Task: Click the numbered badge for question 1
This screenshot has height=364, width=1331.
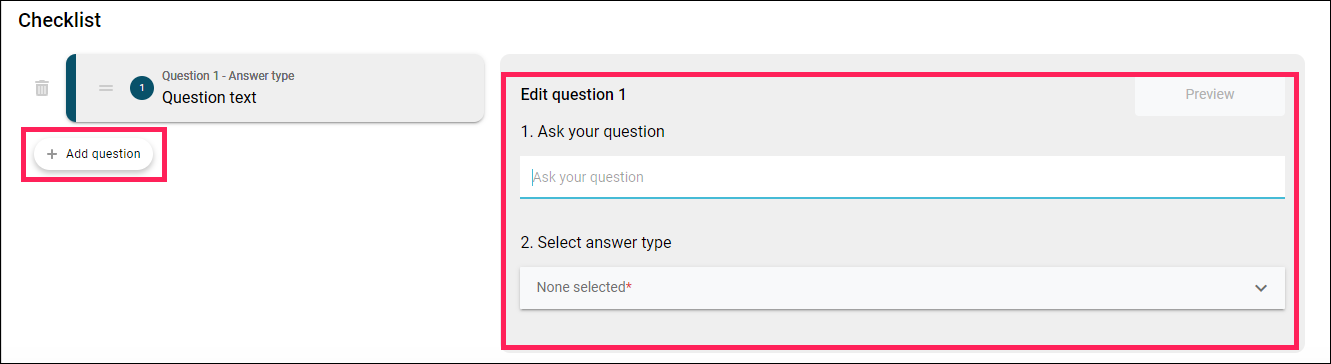Action: tap(142, 88)
